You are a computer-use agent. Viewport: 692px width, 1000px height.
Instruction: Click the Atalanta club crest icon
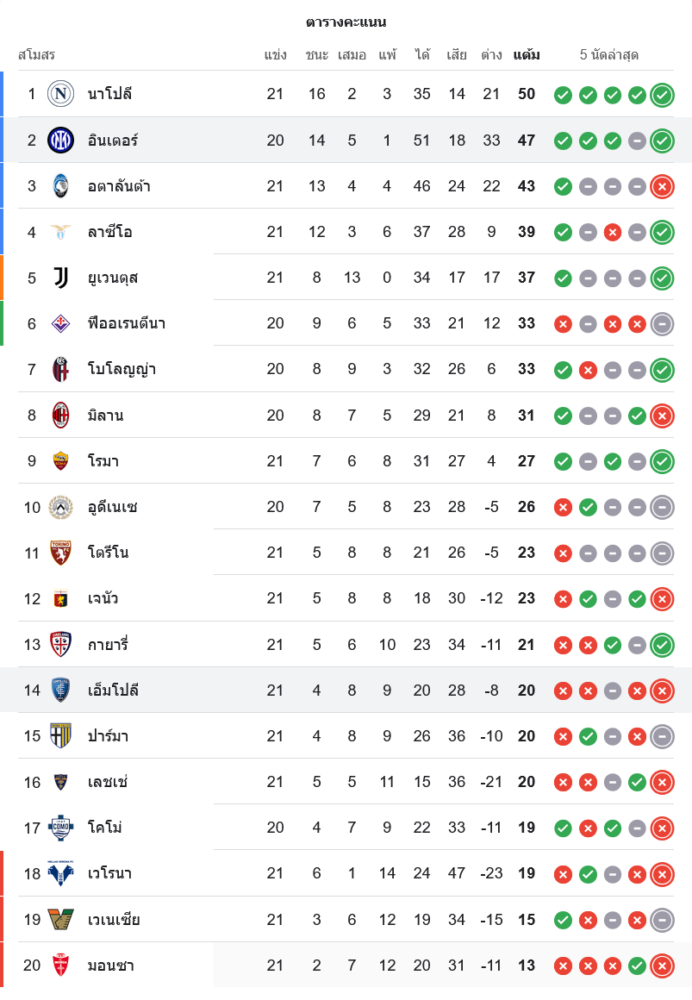coord(61,186)
